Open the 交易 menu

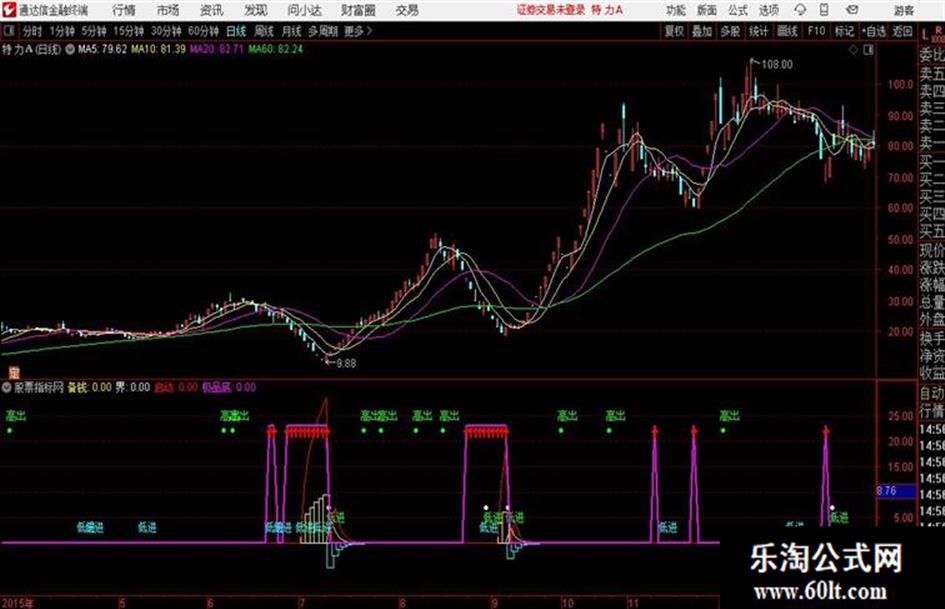click(x=407, y=10)
